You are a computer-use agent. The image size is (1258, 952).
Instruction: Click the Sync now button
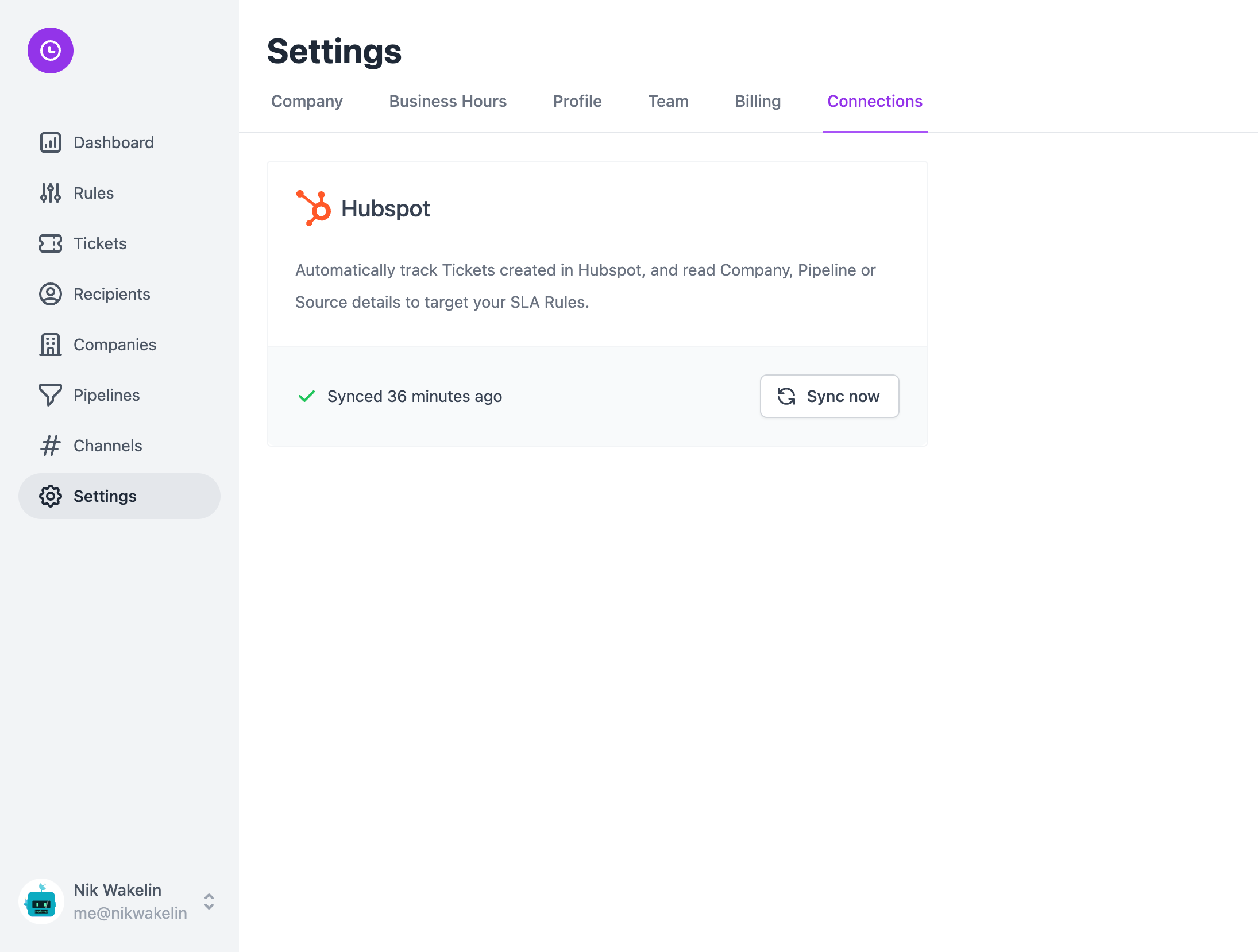tap(829, 396)
